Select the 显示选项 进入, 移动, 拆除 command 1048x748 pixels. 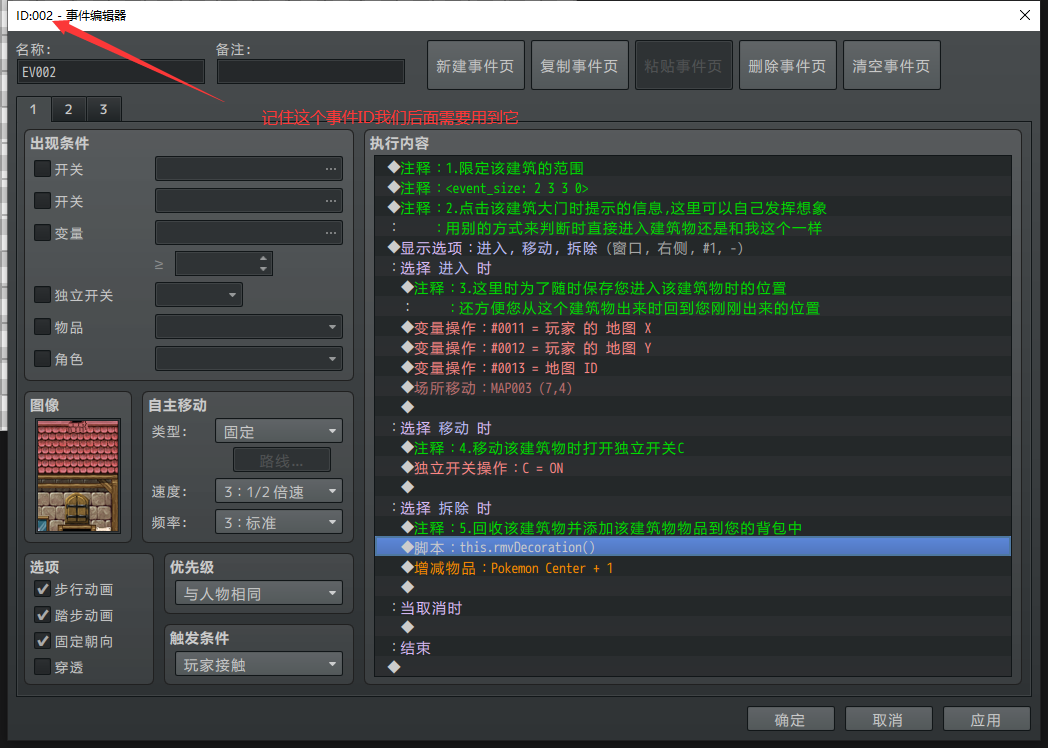692,248
